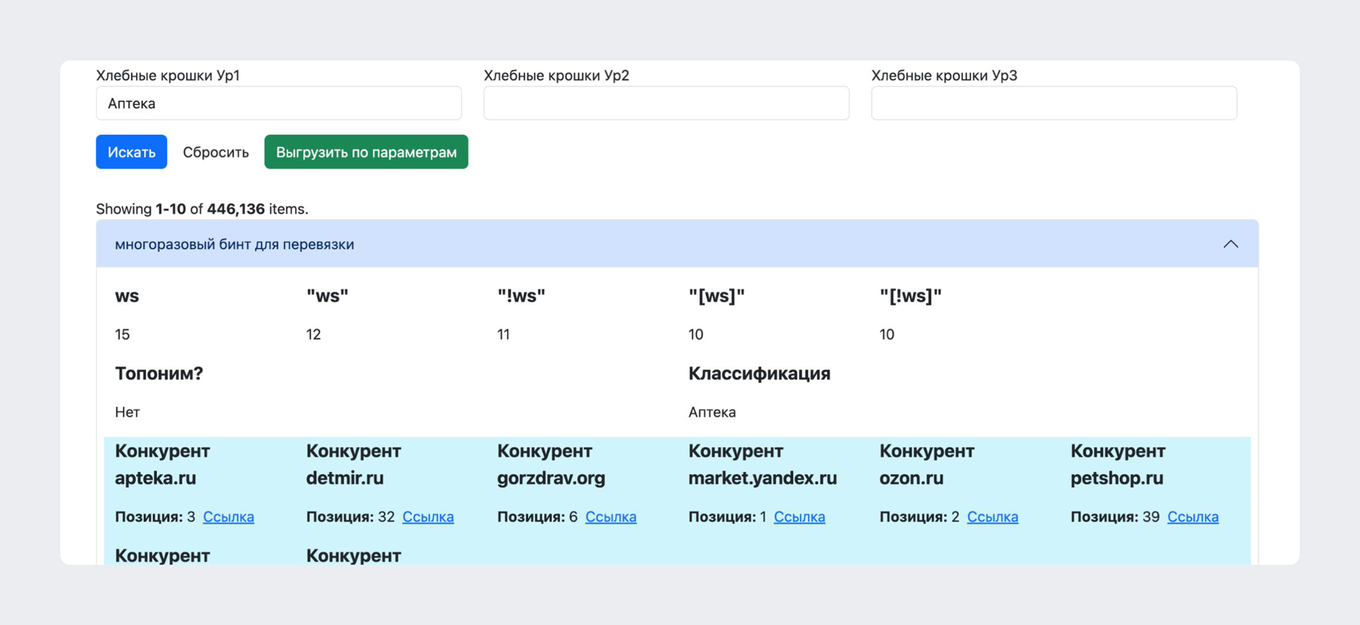Follow the Ссылка link under ozon.ru
The image size is (1360, 625).
(x=992, y=517)
